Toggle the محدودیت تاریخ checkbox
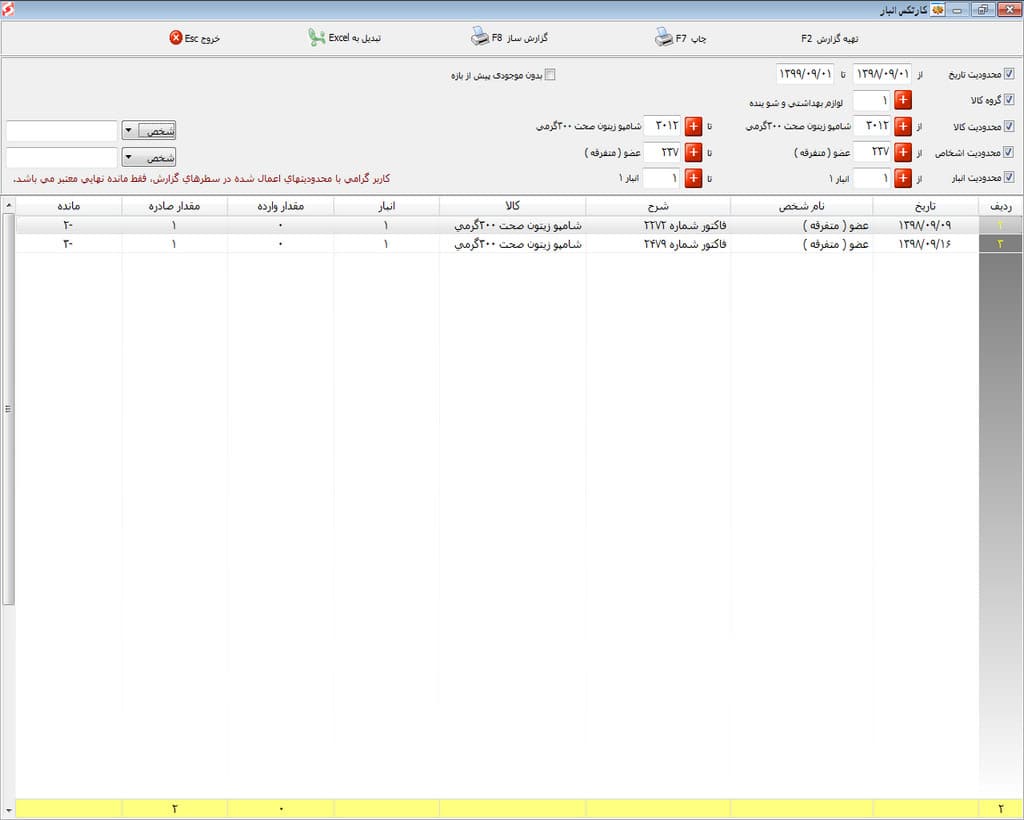Image resolution: width=1024 pixels, height=820 pixels. (1009, 74)
